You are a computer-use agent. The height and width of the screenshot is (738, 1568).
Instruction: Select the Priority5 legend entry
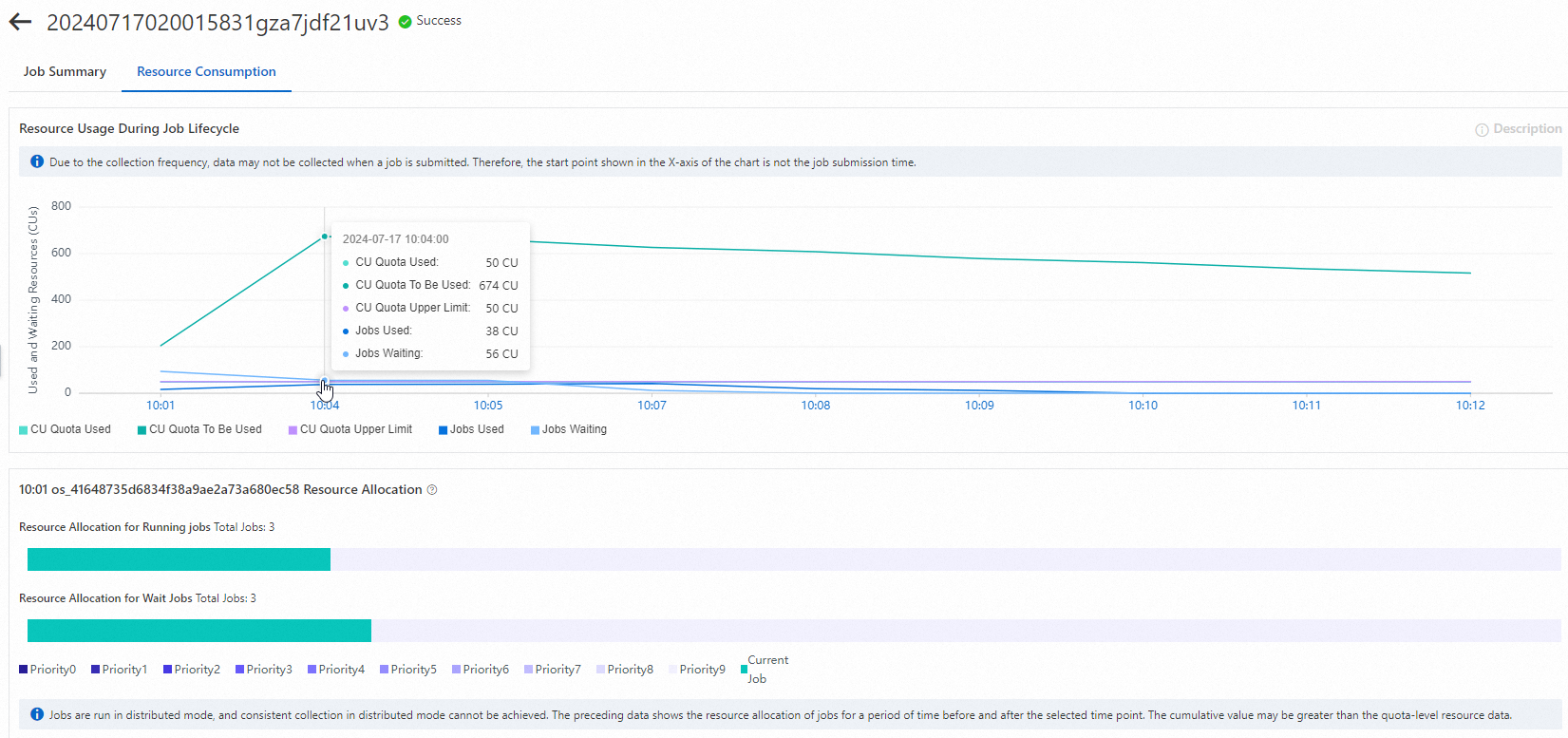click(x=408, y=670)
